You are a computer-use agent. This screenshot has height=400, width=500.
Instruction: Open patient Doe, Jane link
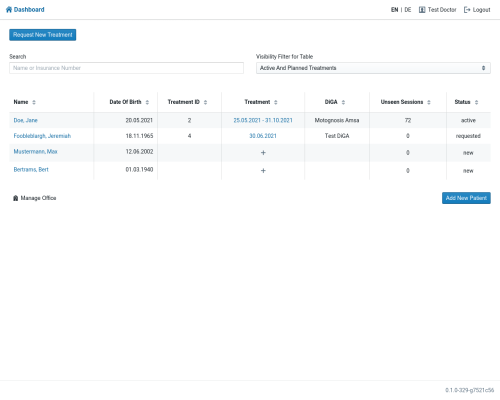(x=25, y=120)
